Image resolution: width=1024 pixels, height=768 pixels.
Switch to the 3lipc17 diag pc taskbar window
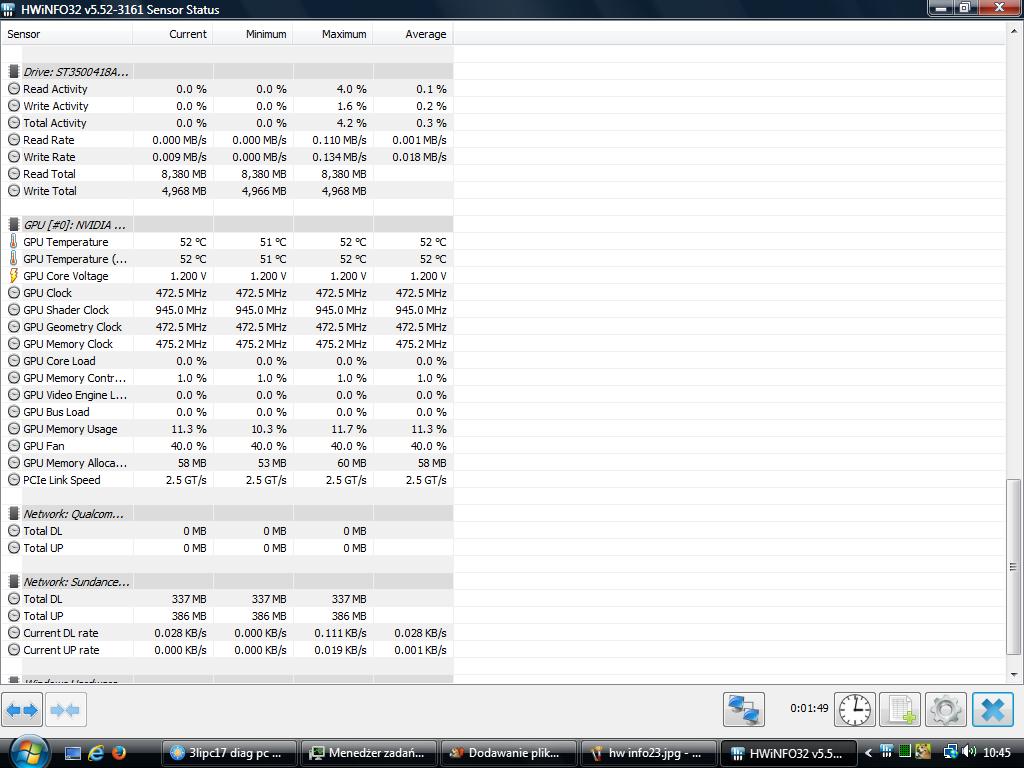tap(229, 753)
